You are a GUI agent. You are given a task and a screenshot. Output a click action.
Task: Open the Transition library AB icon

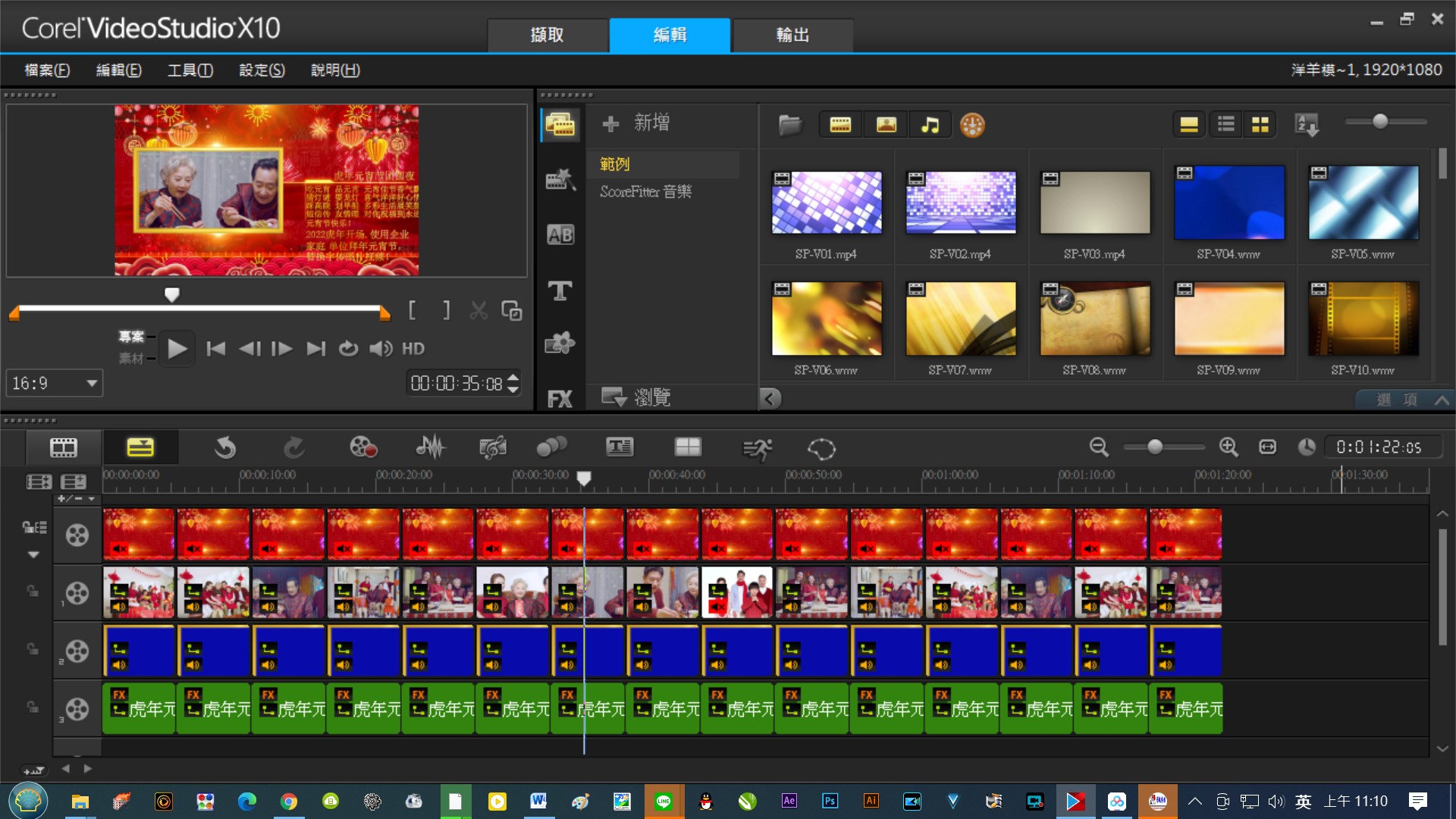coord(560,235)
